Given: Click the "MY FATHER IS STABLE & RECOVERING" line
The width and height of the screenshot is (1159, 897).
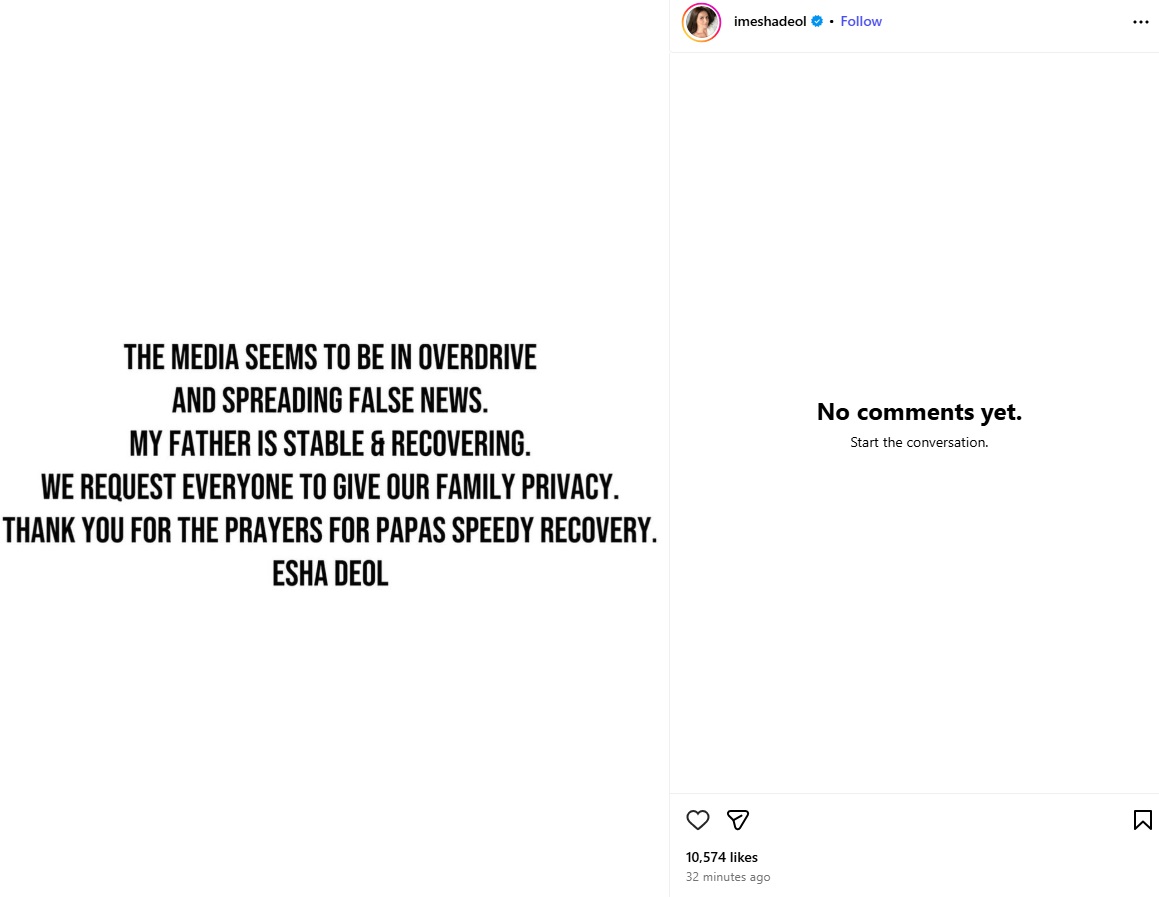Looking at the screenshot, I should click(x=330, y=443).
